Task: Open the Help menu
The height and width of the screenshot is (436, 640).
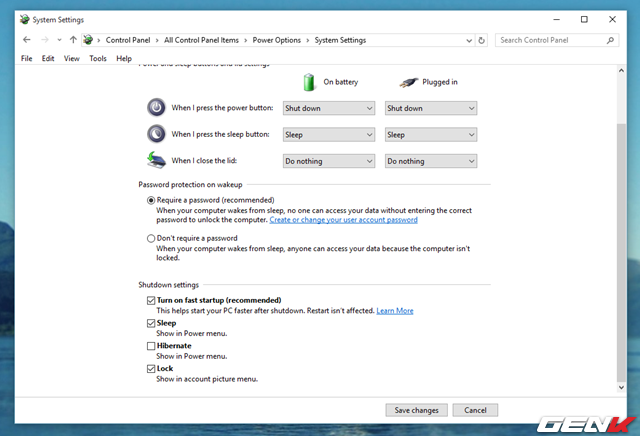Action: point(124,58)
